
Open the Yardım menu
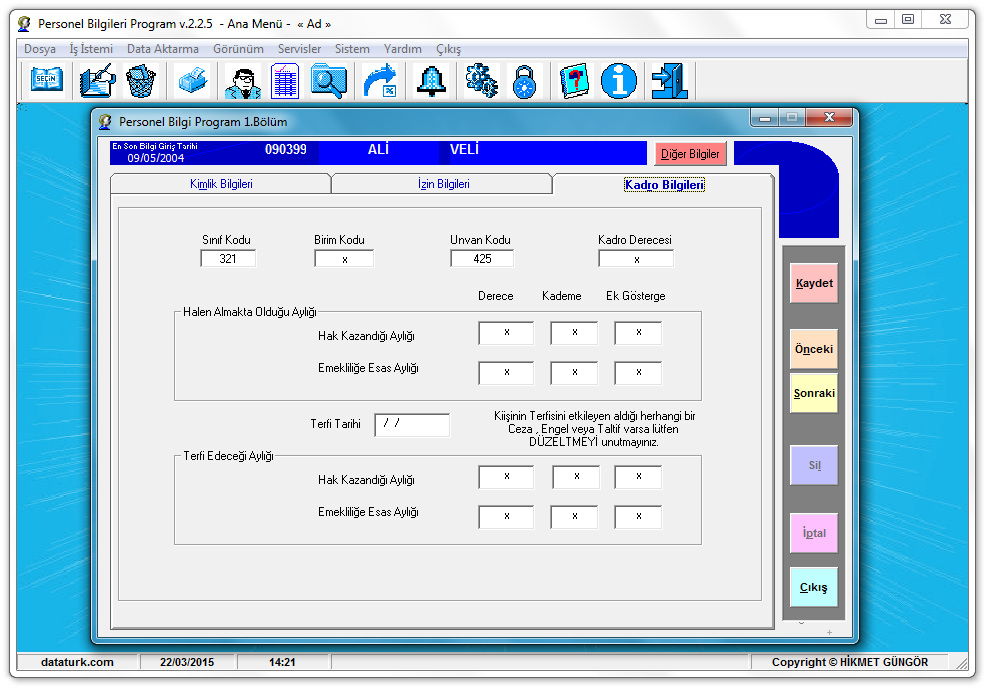(403, 49)
